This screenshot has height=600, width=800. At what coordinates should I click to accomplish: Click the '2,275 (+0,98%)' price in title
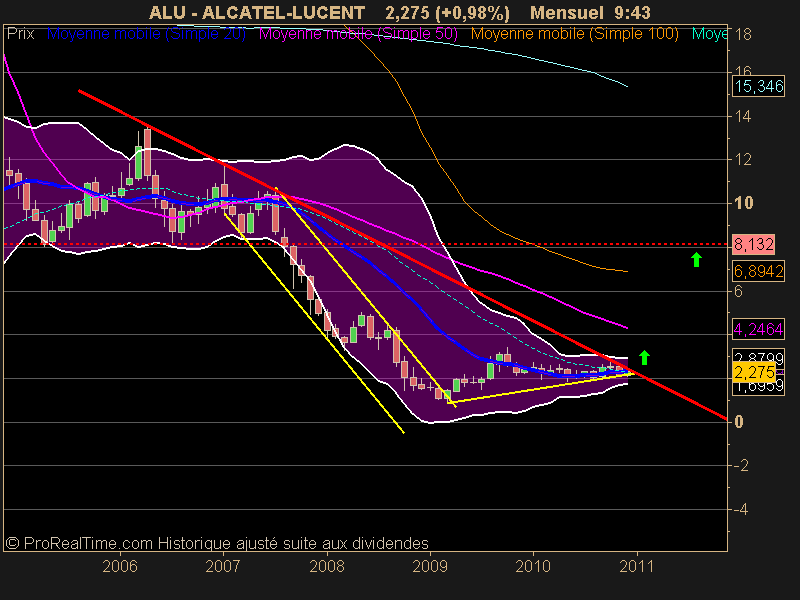coord(447,13)
